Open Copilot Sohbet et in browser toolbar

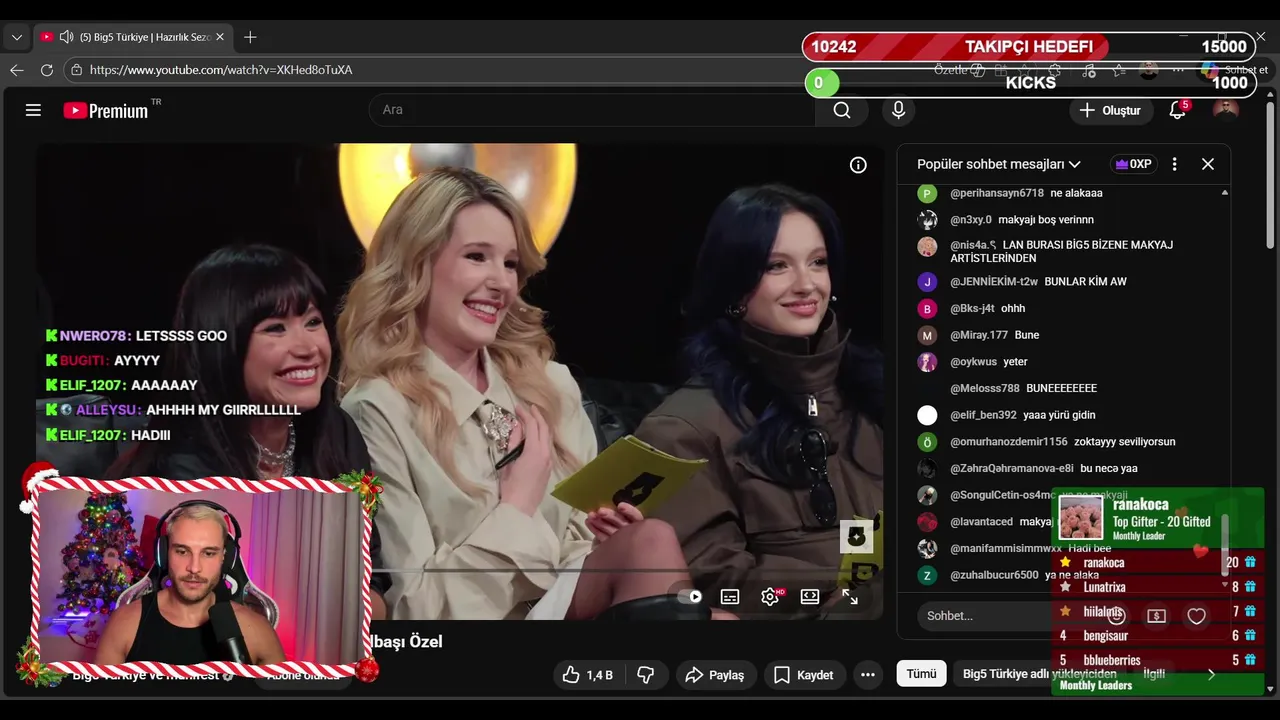[1235, 70]
